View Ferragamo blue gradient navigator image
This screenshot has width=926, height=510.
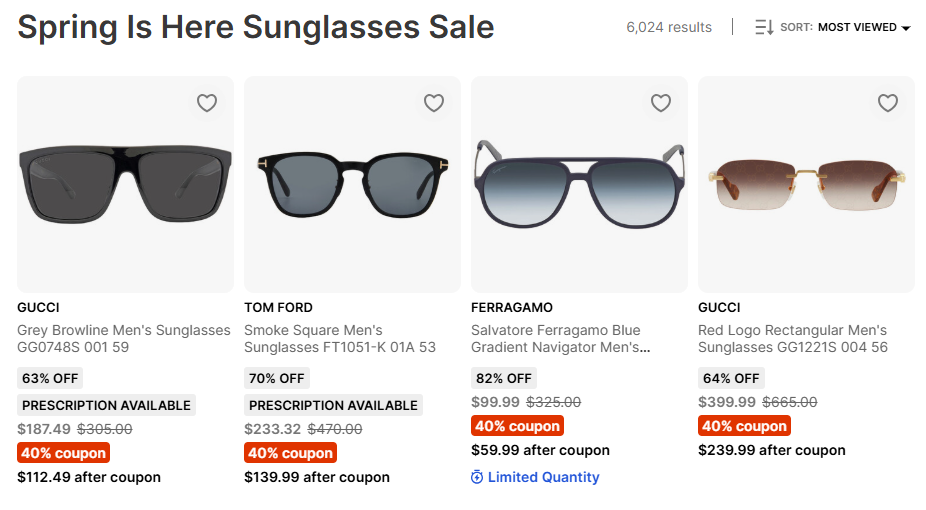coord(579,185)
